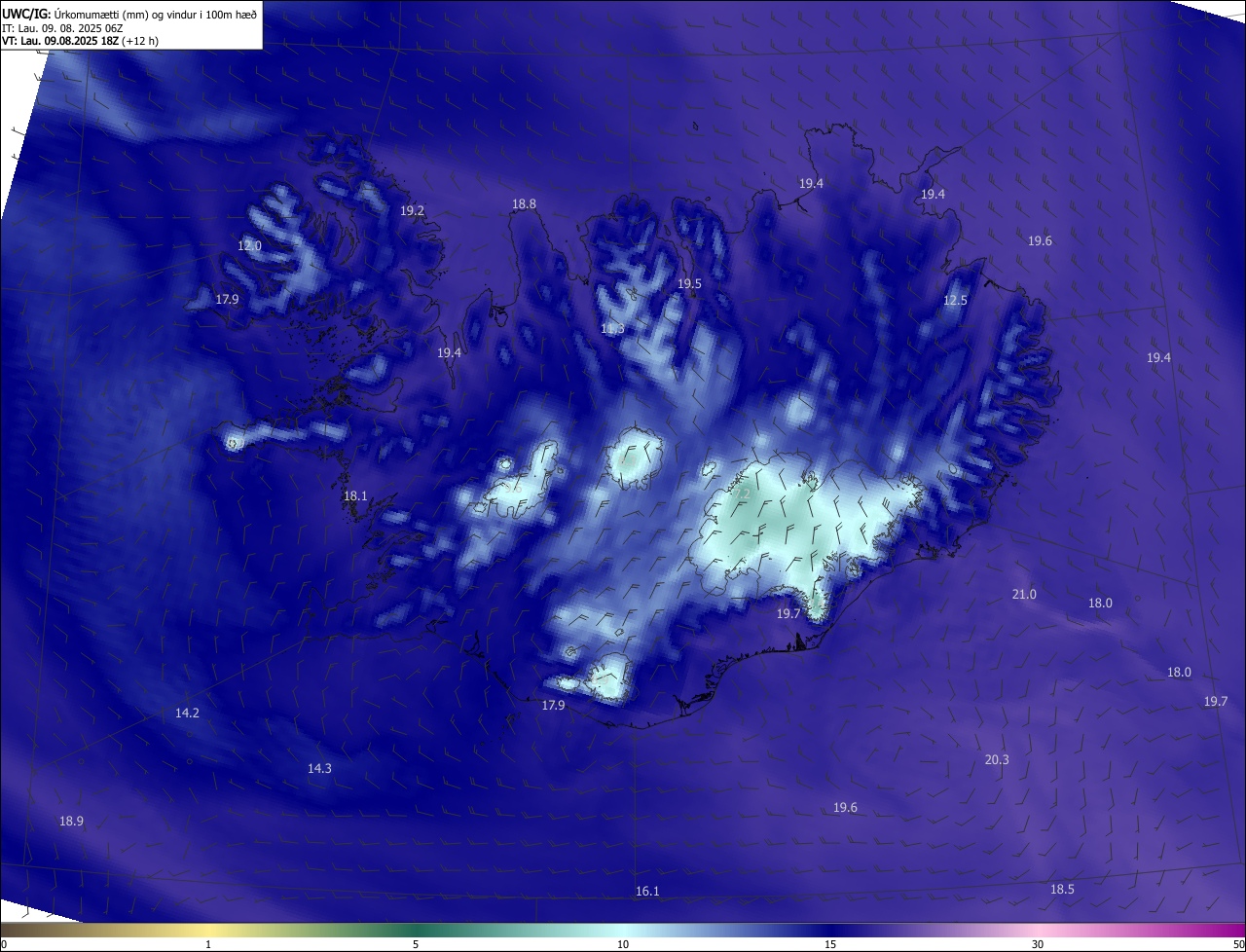Viewport: 1246px width, 952px height.
Task: Click the 18.9 value label
Action: point(72,822)
